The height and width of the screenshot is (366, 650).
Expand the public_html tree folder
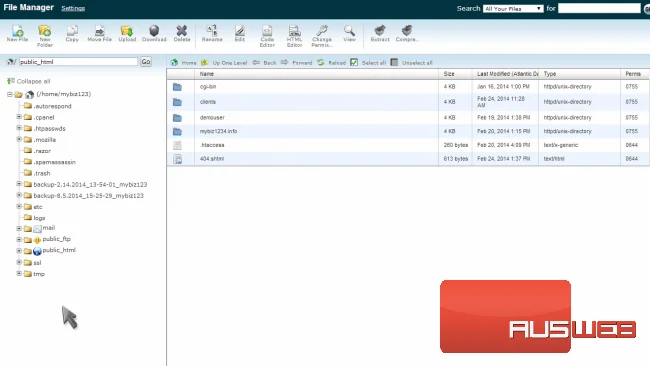pos(19,250)
